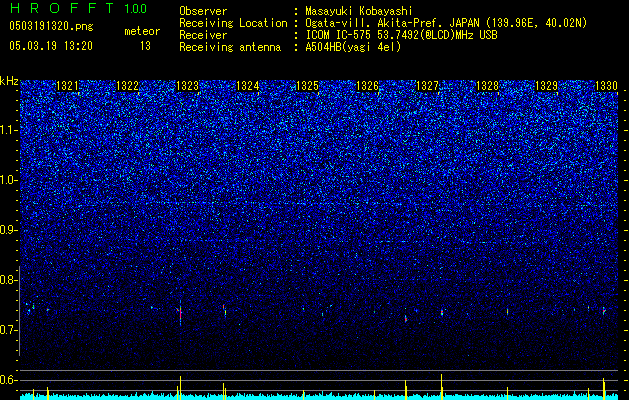The image size is (629, 400).
Task: Click the tallest yellow peak below 1327
Action: (442, 387)
